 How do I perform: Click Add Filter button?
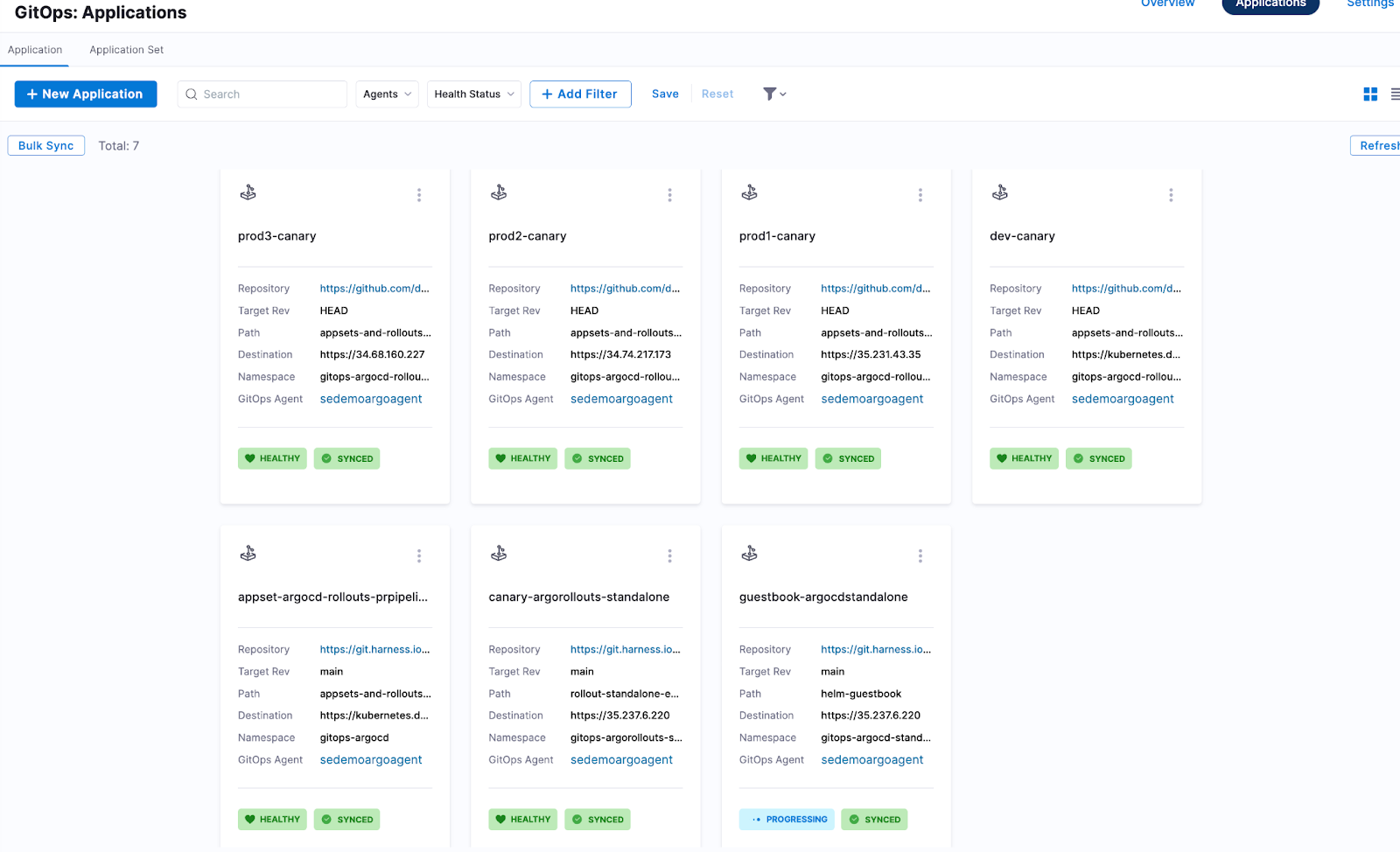pyautogui.click(x=580, y=94)
